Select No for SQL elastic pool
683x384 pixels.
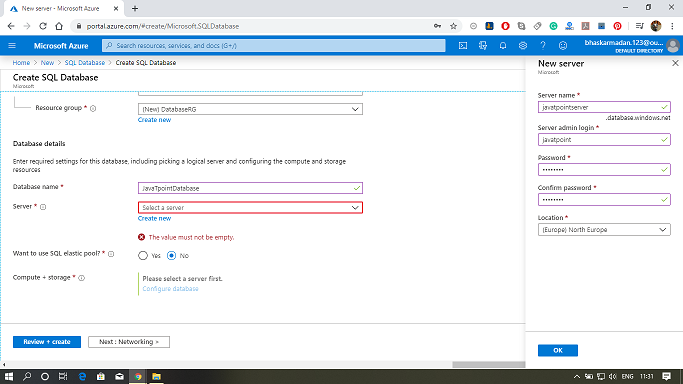(x=172, y=256)
